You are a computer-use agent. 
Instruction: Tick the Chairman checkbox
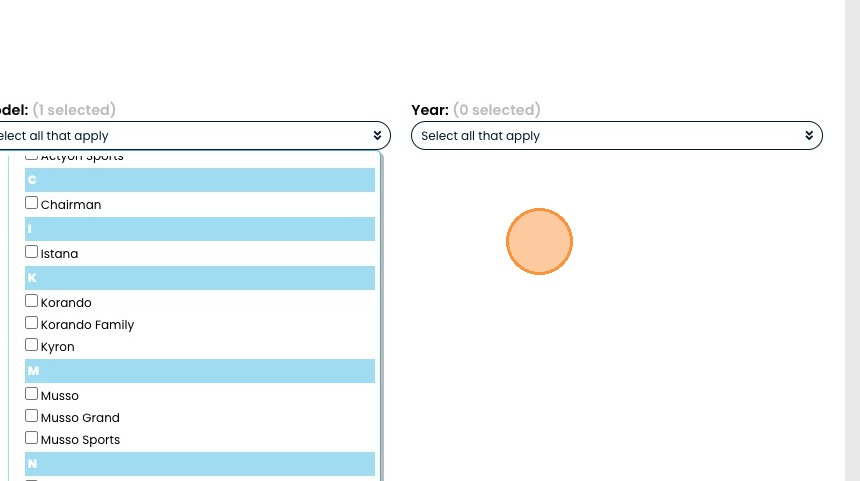[x=32, y=203]
